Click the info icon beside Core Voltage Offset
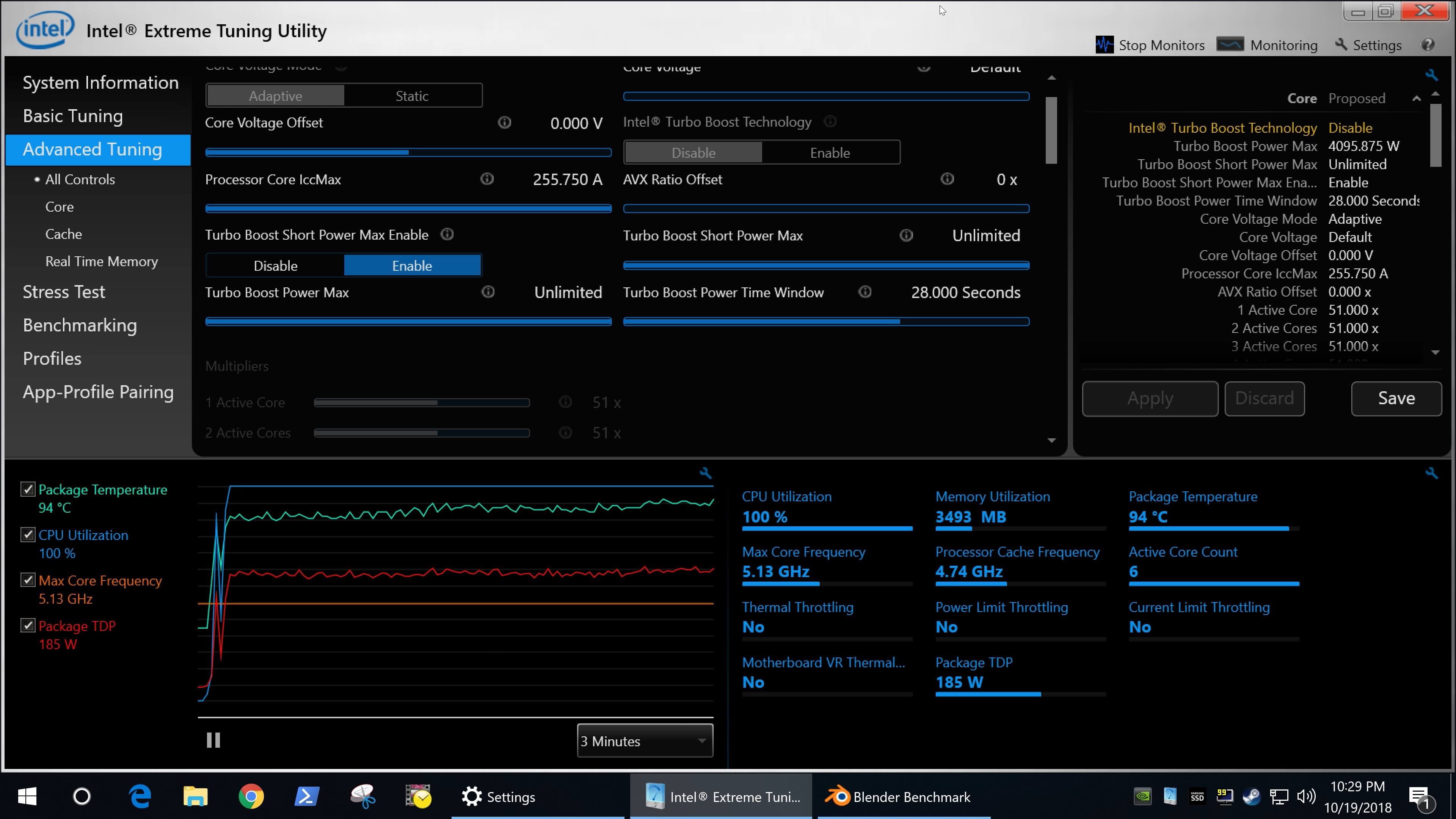This screenshot has height=819, width=1456. click(x=504, y=122)
